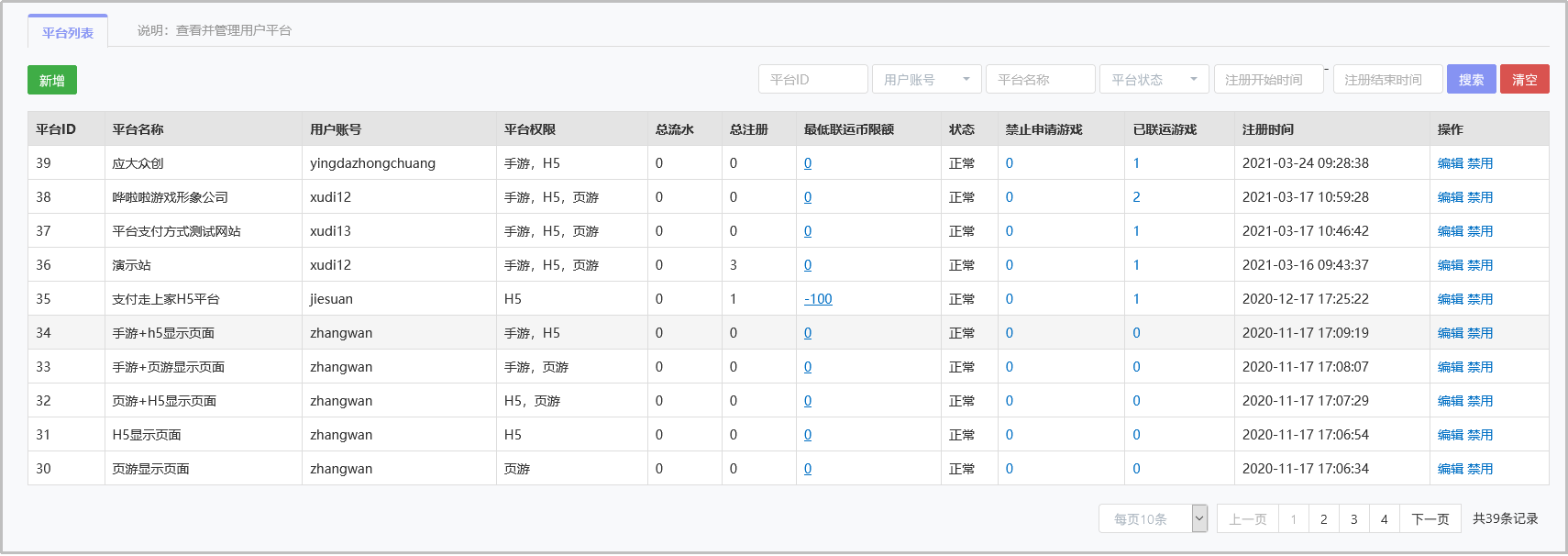Go to page 2
The image size is (1568, 556).
point(1323,518)
